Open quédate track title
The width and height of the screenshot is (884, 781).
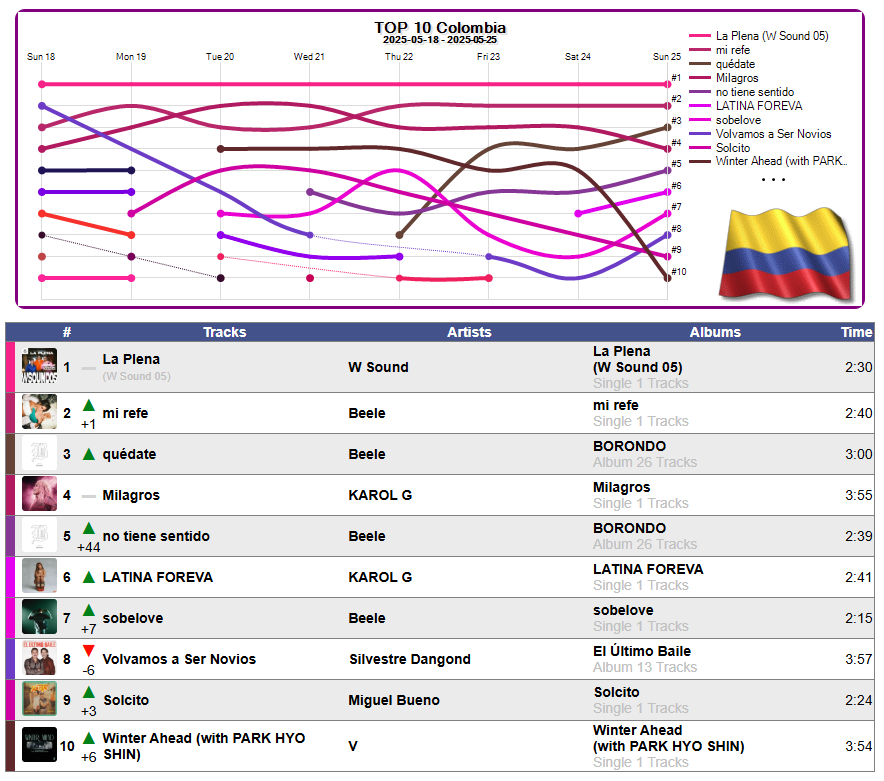click(129, 454)
